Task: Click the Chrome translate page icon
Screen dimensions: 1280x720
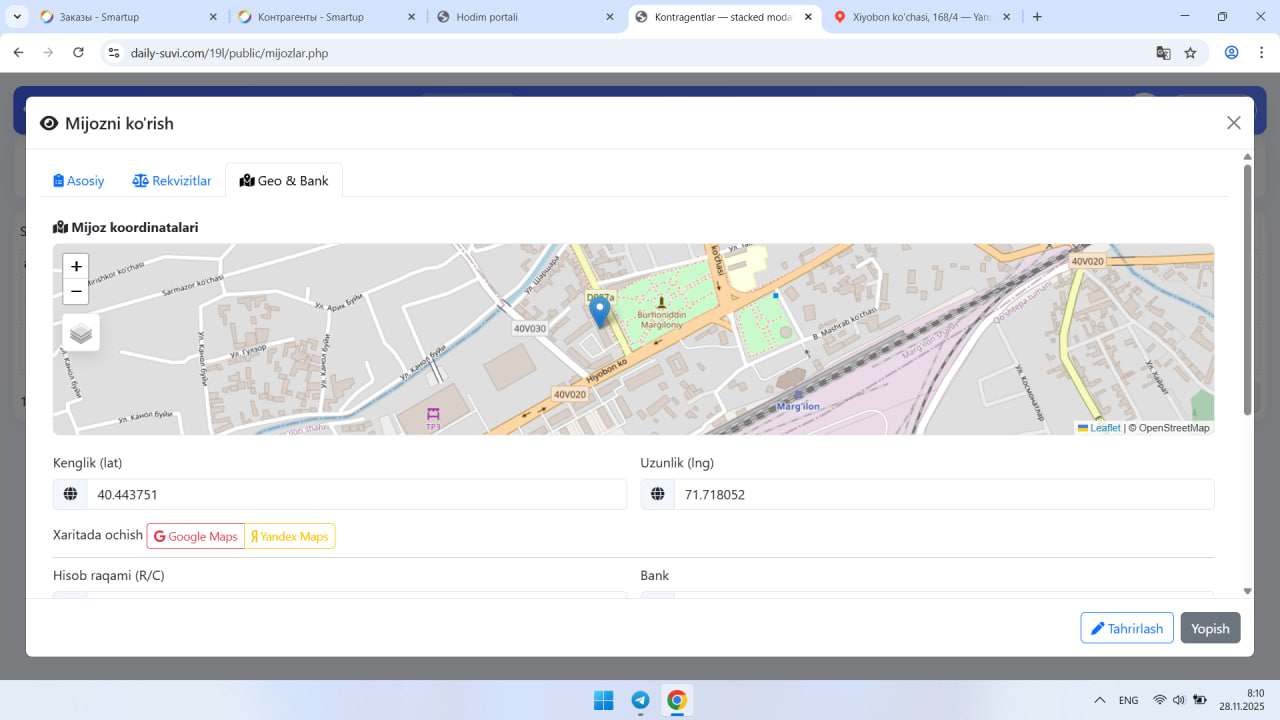Action: (1163, 53)
